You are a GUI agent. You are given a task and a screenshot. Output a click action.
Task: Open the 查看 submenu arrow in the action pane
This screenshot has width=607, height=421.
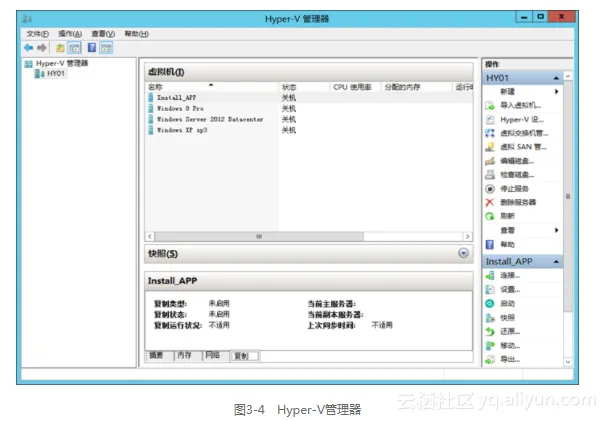coord(556,230)
